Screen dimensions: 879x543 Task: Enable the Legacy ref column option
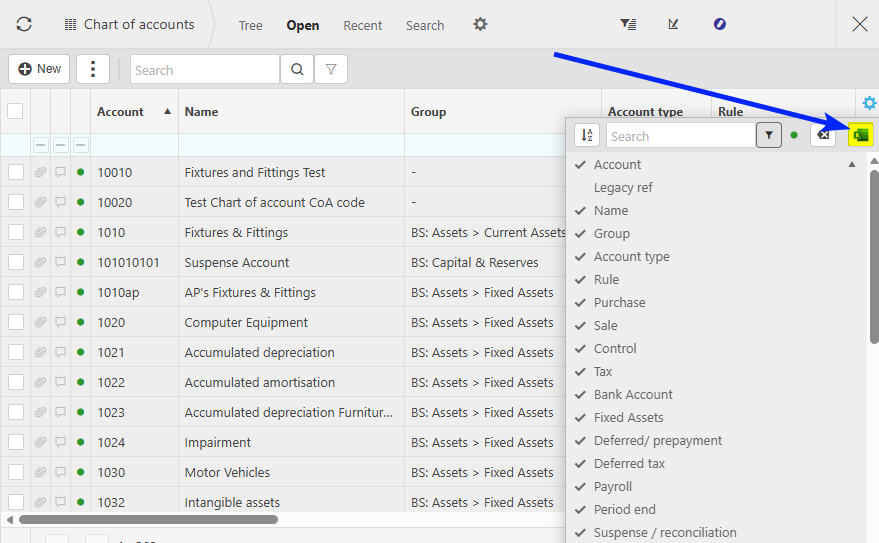pos(623,187)
